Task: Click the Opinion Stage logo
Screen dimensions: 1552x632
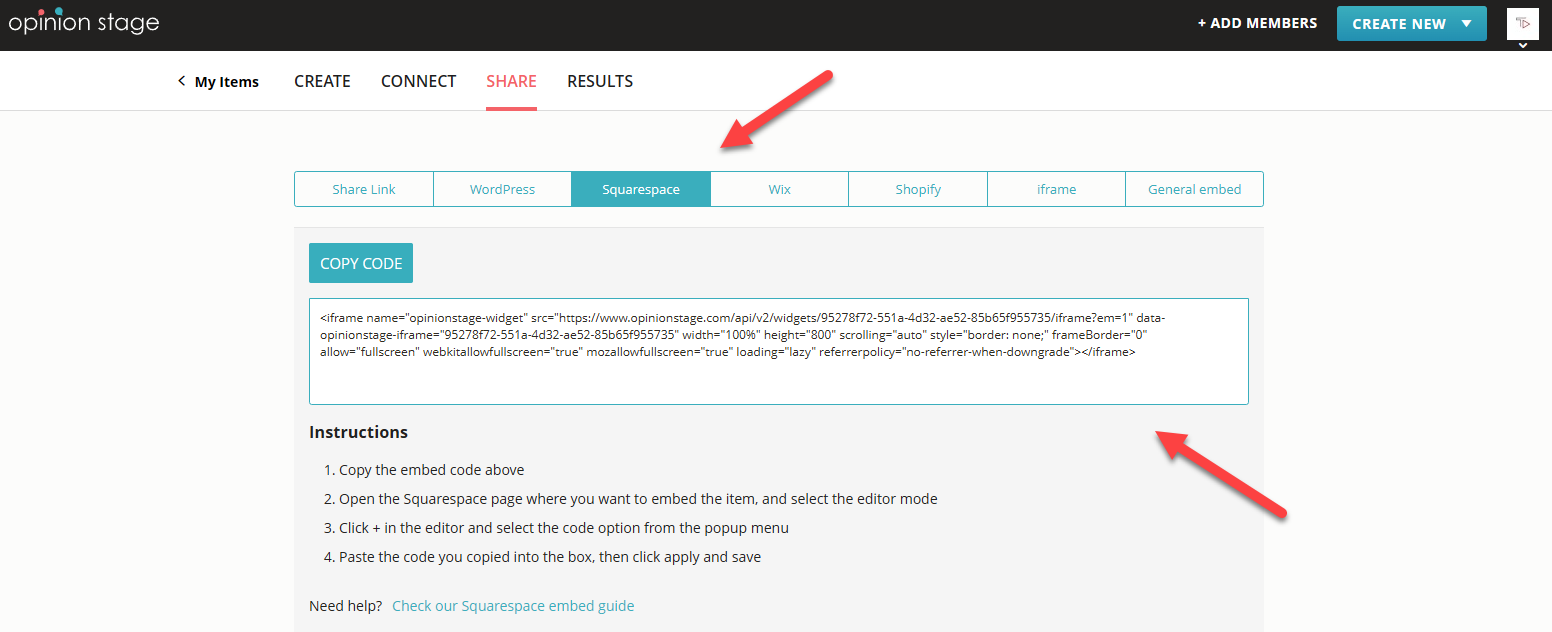Action: (84, 21)
